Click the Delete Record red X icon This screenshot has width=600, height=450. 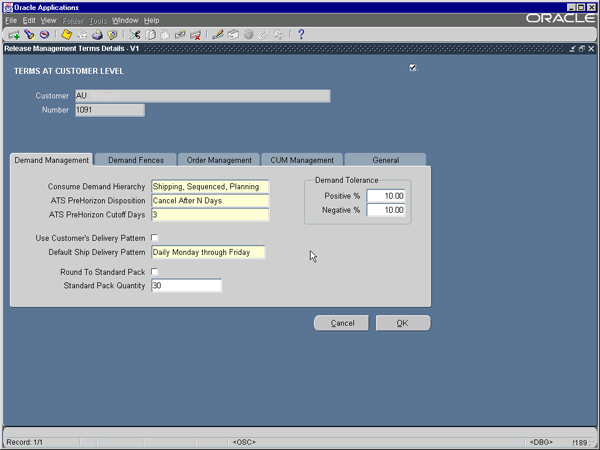tap(195, 35)
